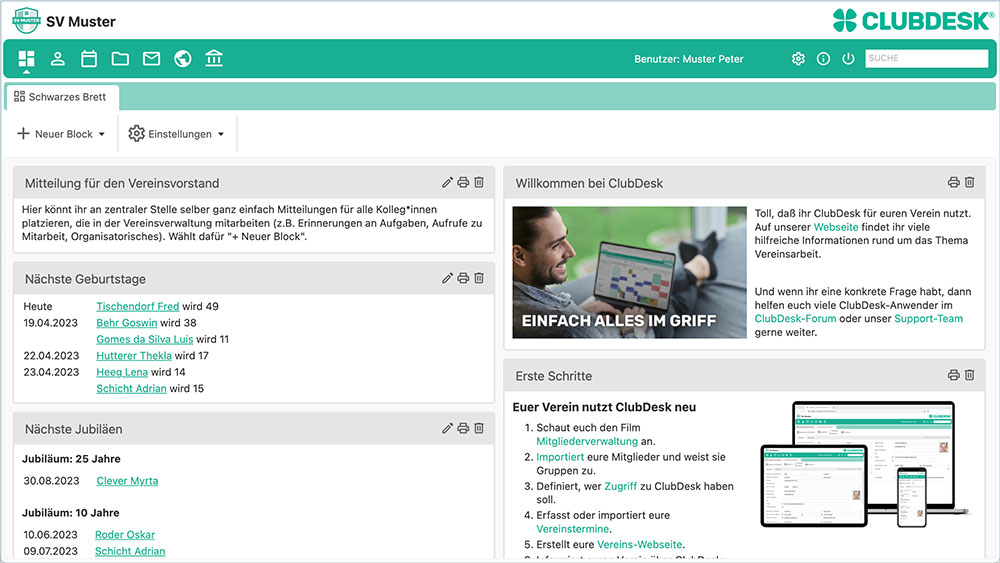Print the Nächste Jubiläen block
Screen dimensions: 1000x563
463,428
